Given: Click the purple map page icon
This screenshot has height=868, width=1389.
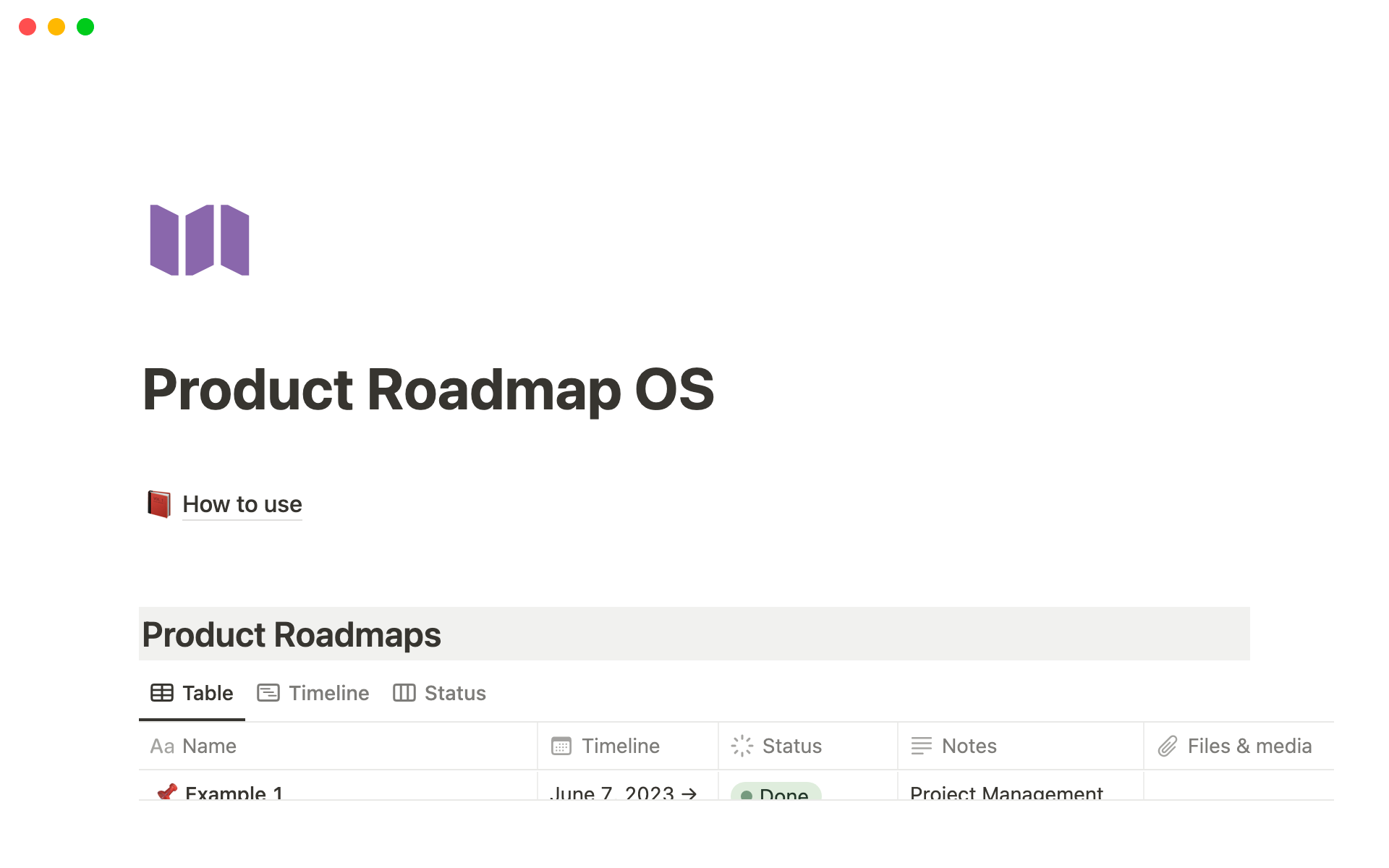Looking at the screenshot, I should (x=200, y=240).
